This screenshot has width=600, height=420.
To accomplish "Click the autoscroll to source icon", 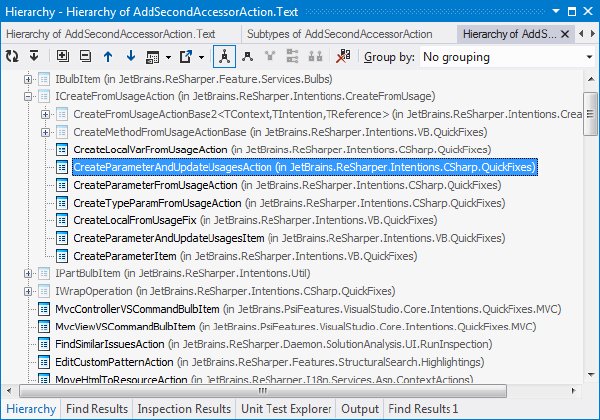I will click(34, 56).
